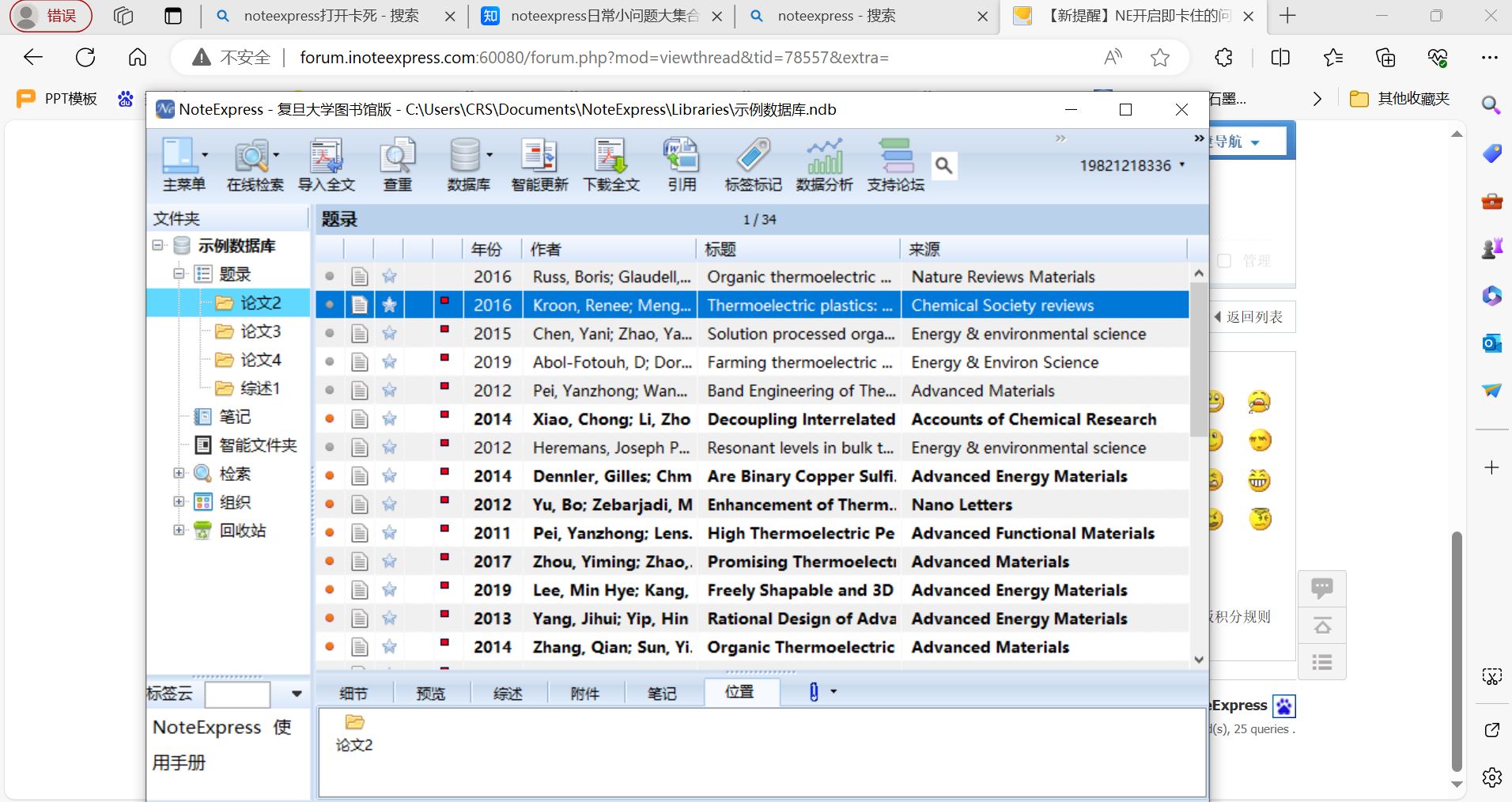Click the paperclip attachment icon beside 位置 tab

pyautogui.click(x=813, y=692)
